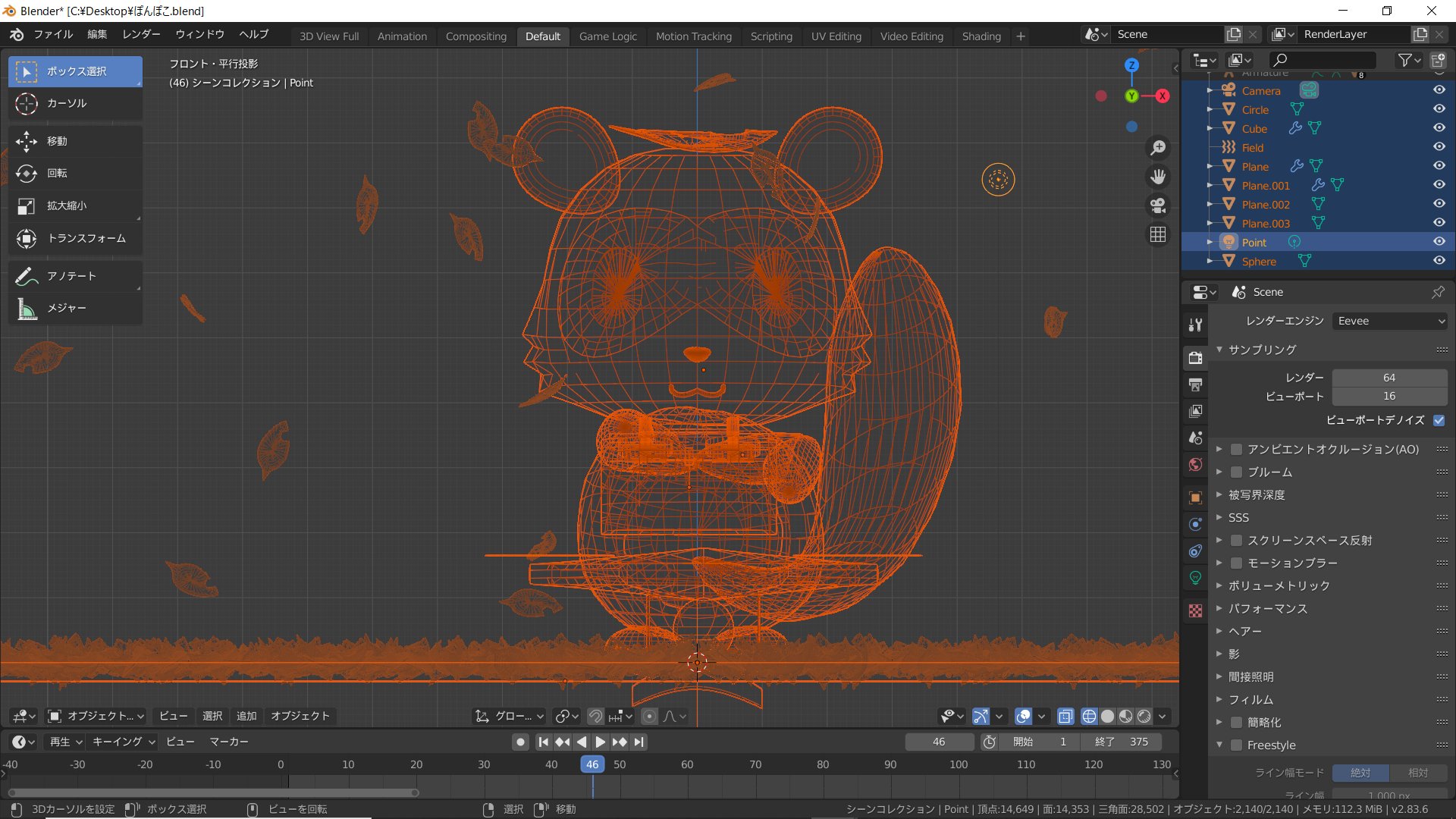The width and height of the screenshot is (1456, 819).
Task: Select relative line thickness mode
Action: (1417, 773)
